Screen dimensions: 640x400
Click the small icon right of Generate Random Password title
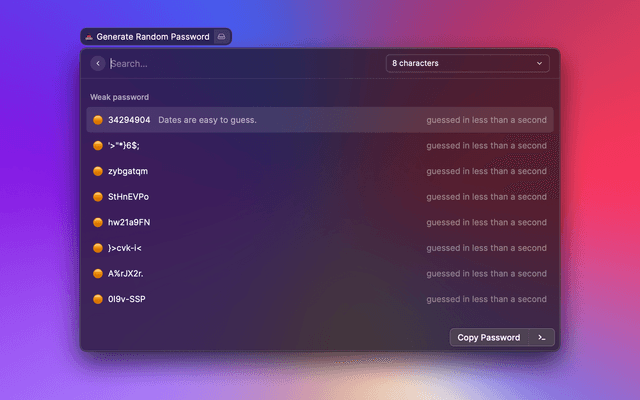[x=222, y=36]
